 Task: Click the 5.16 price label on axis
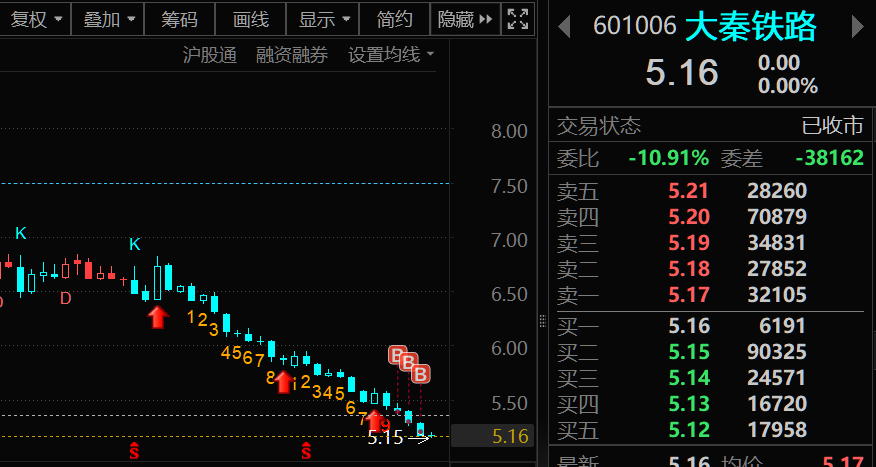pos(492,436)
